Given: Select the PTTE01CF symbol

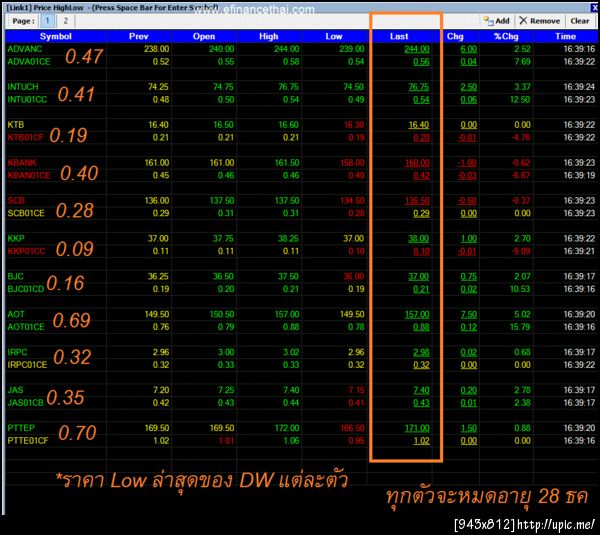Looking at the screenshot, I should pyautogui.click(x=28, y=440).
